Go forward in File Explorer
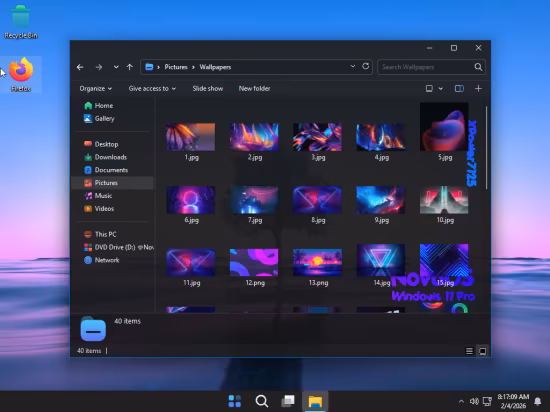This screenshot has width=550, height=412. click(x=99, y=67)
